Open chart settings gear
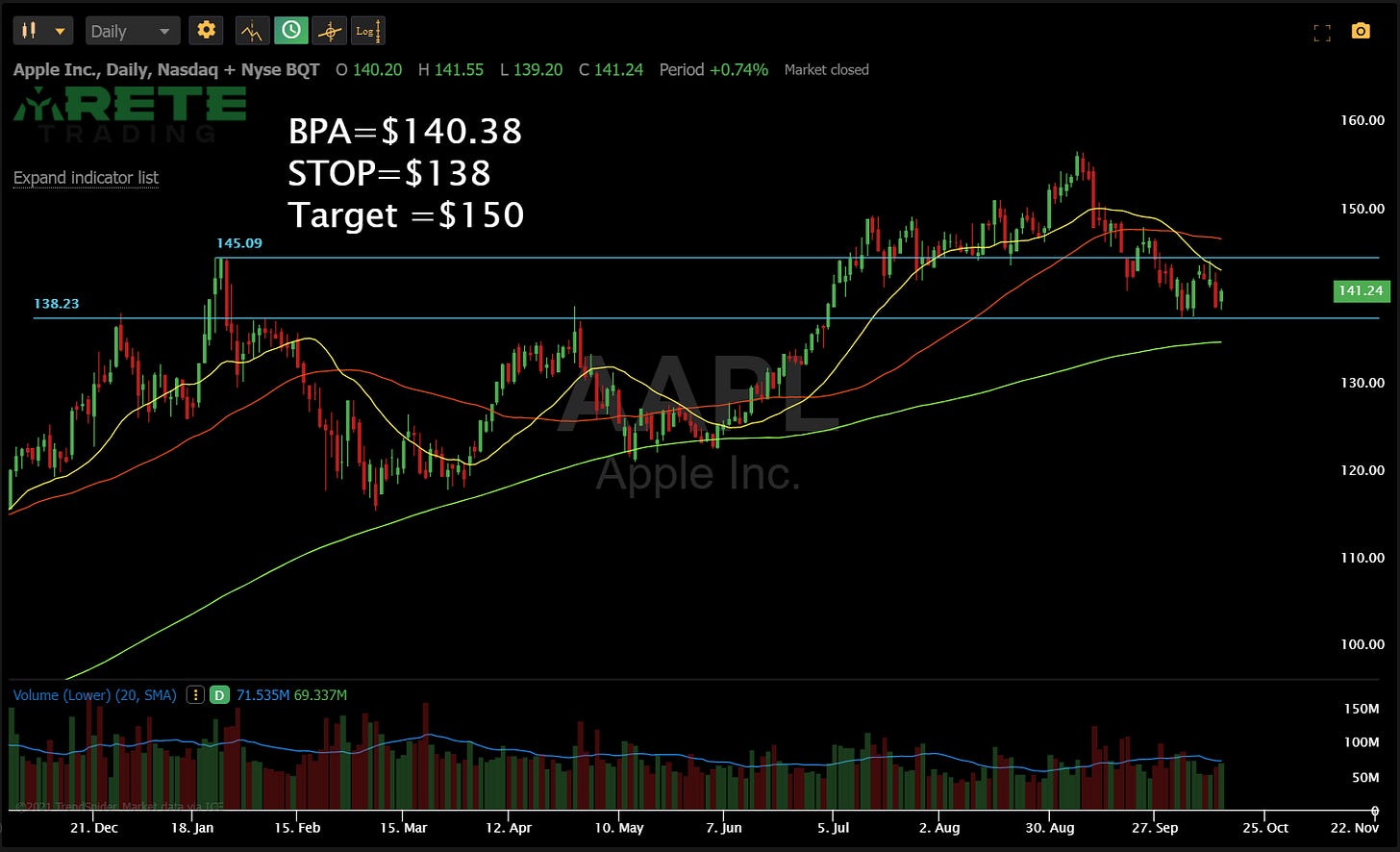This screenshot has height=852, width=1400. pyautogui.click(x=206, y=31)
